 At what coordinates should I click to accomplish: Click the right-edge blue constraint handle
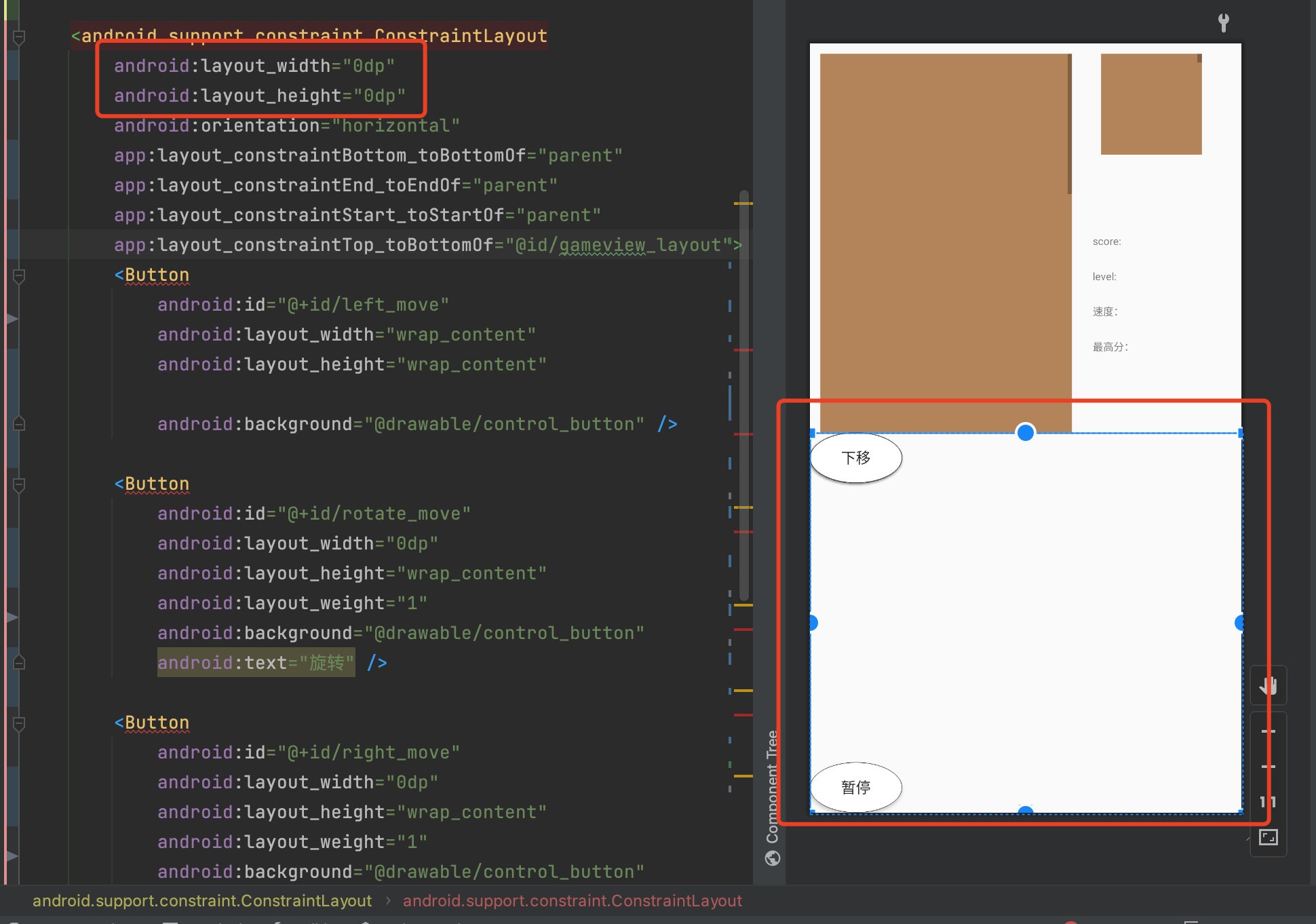pyautogui.click(x=1239, y=623)
